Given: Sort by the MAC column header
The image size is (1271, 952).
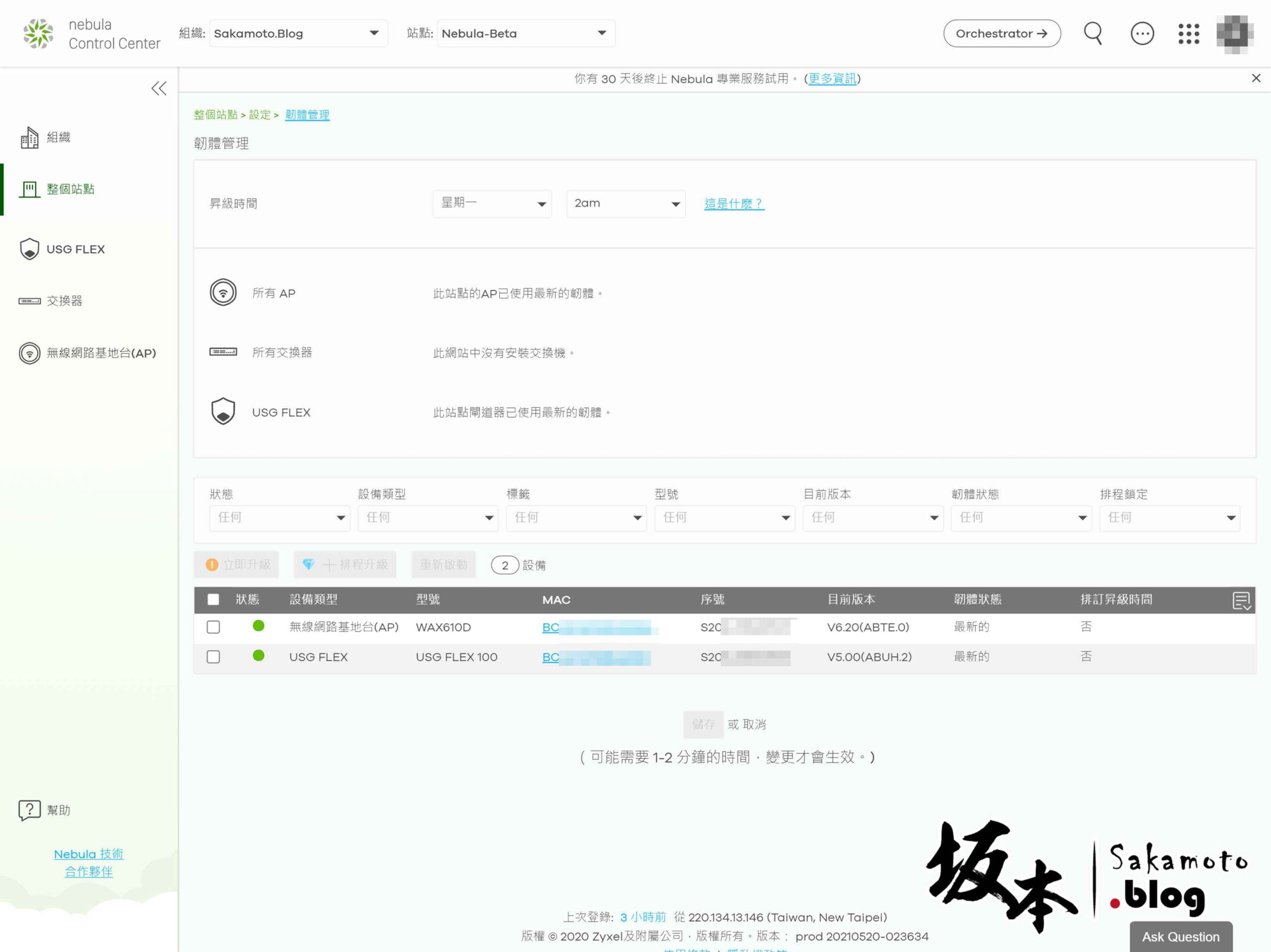Looking at the screenshot, I should coord(556,600).
